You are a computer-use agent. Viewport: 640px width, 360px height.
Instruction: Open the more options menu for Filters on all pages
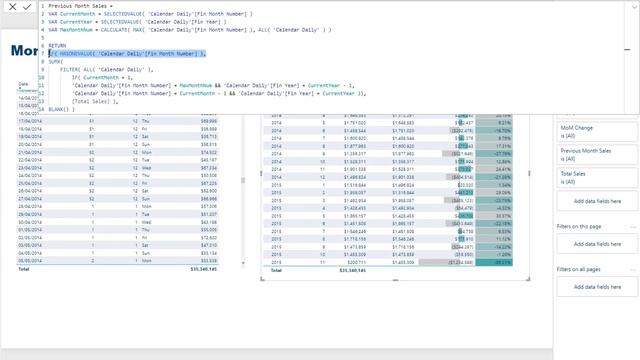coord(633,269)
